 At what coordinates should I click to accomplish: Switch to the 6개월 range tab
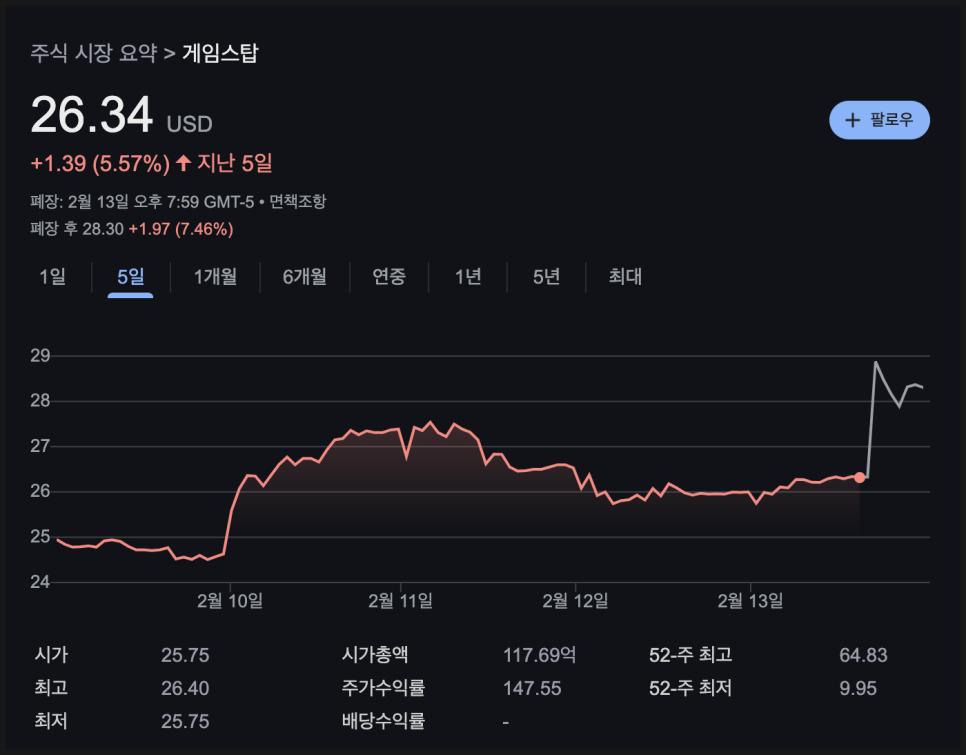(304, 277)
